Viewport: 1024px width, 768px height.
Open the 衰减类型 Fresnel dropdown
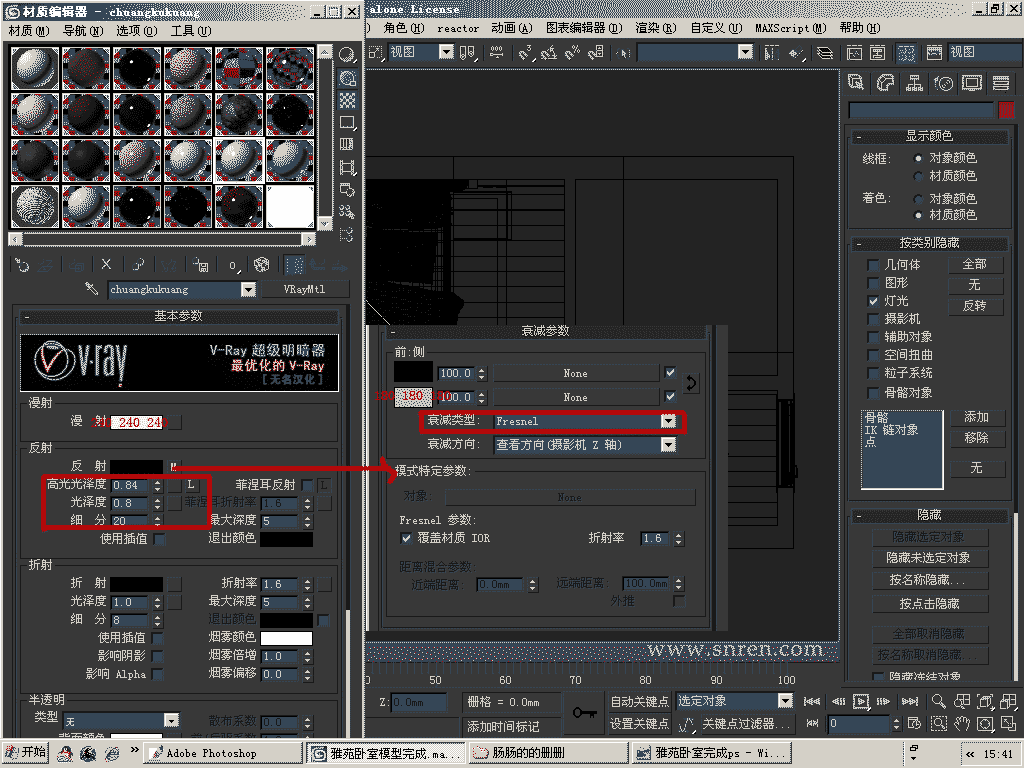point(668,421)
